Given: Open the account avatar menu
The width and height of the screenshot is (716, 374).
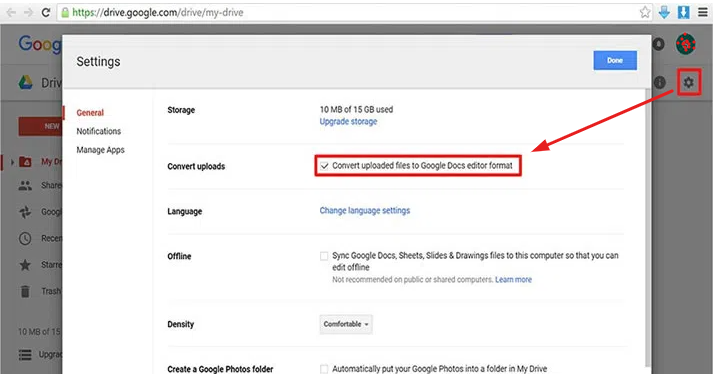Looking at the screenshot, I should point(685,44).
